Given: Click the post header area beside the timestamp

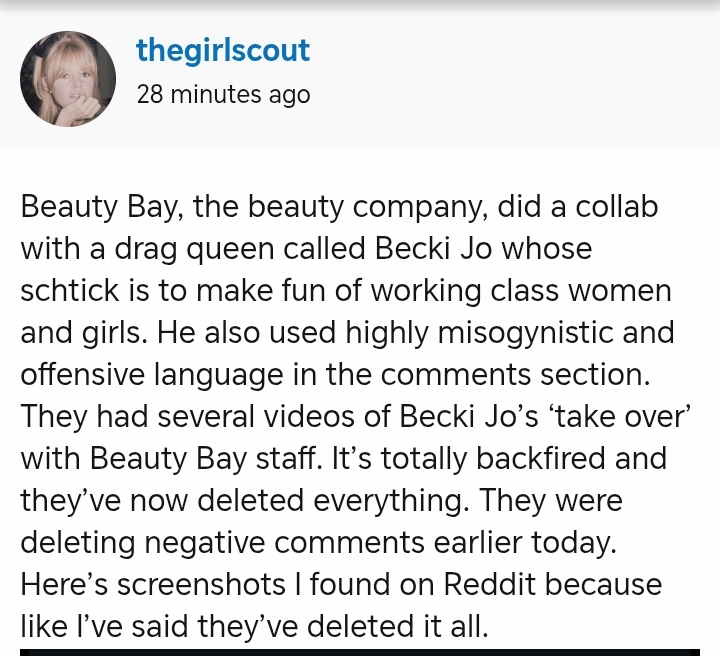Looking at the screenshot, I should coord(500,95).
